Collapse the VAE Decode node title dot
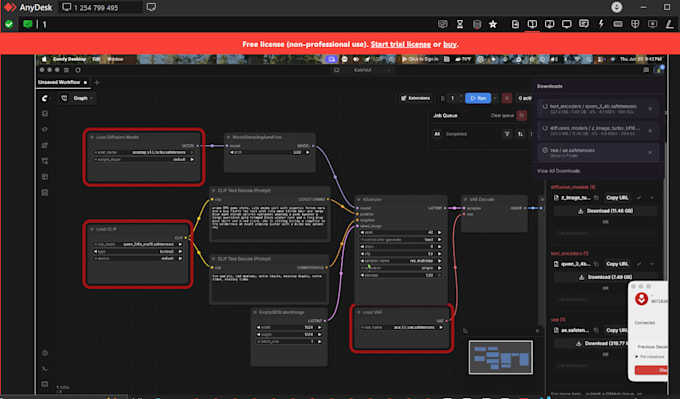Screen dimensions: 680x399 tap(465, 200)
